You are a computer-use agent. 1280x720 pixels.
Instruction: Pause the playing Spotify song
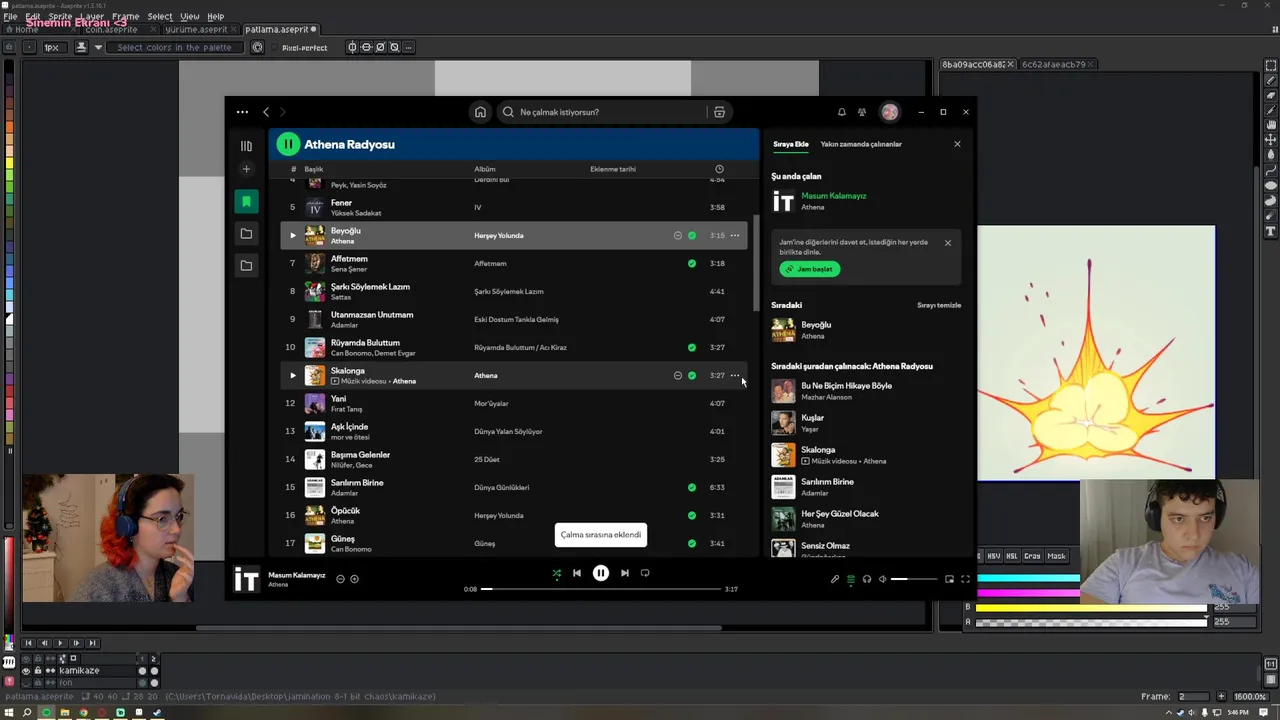point(601,573)
